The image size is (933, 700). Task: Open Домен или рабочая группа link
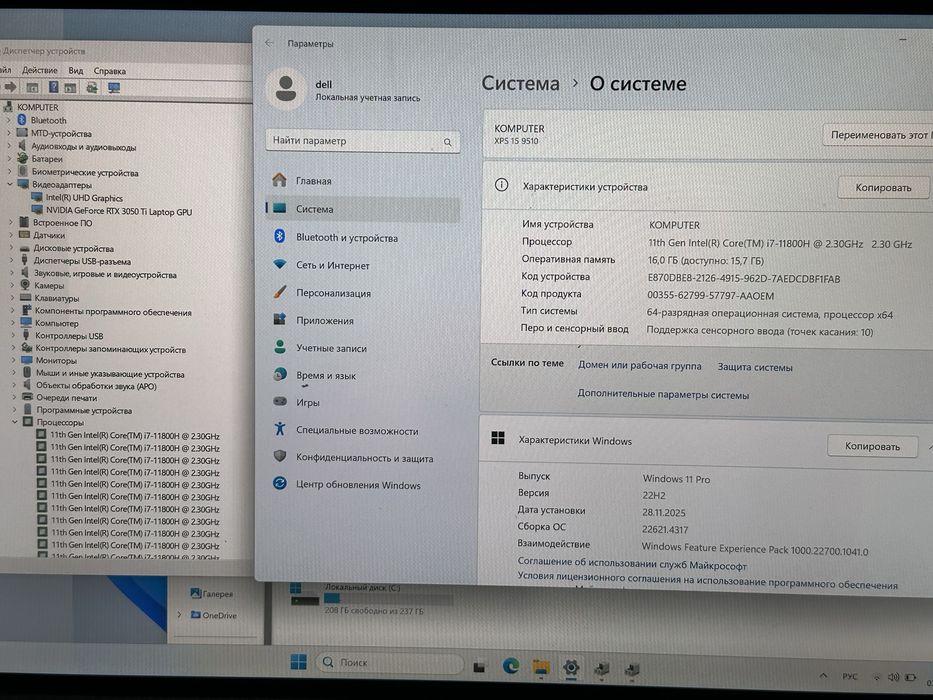pos(640,365)
